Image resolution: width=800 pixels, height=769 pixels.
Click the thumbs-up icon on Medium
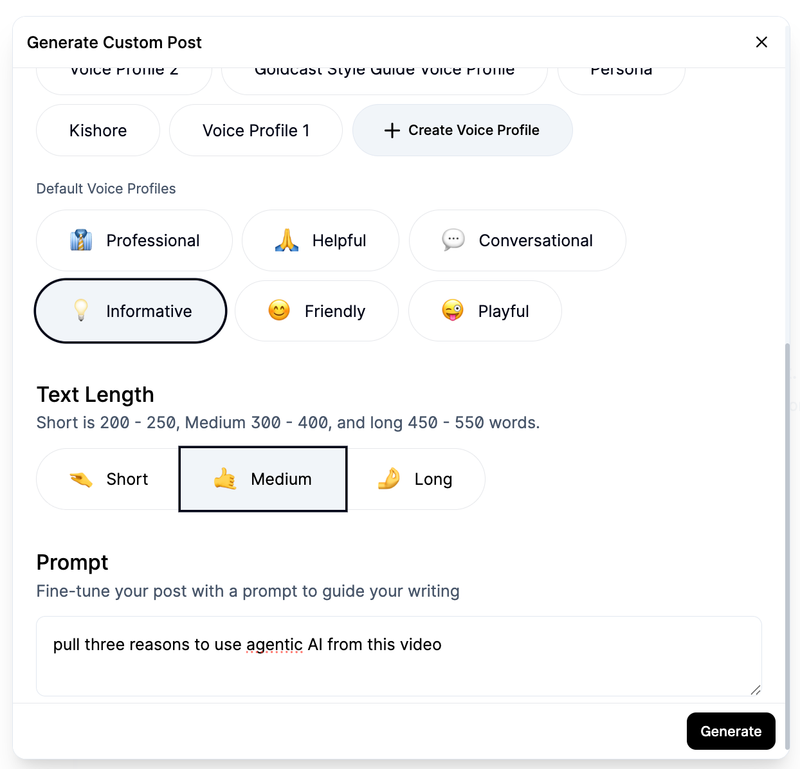[x=226, y=478]
